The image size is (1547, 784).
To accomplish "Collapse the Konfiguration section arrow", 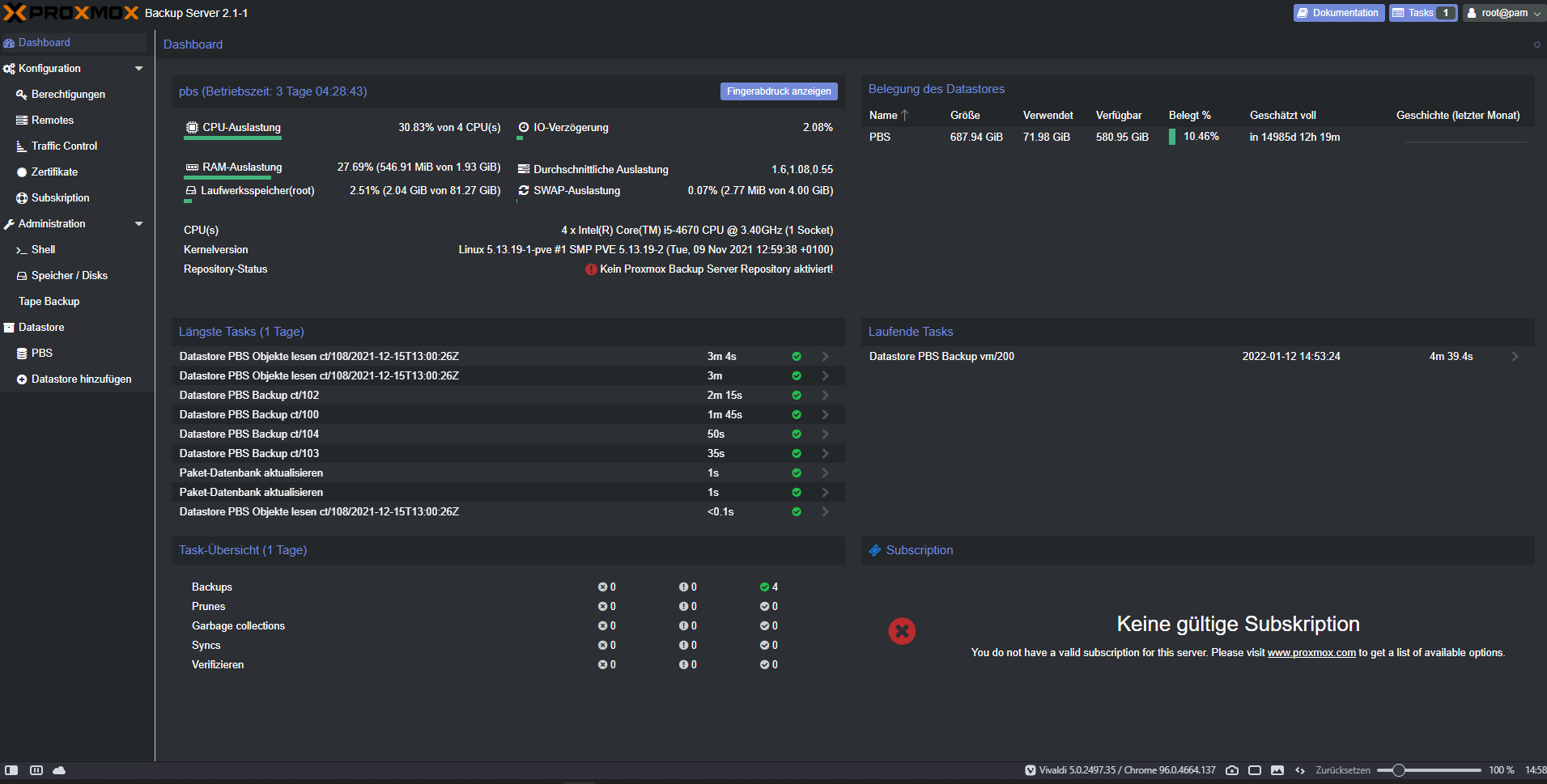I will pos(139,69).
